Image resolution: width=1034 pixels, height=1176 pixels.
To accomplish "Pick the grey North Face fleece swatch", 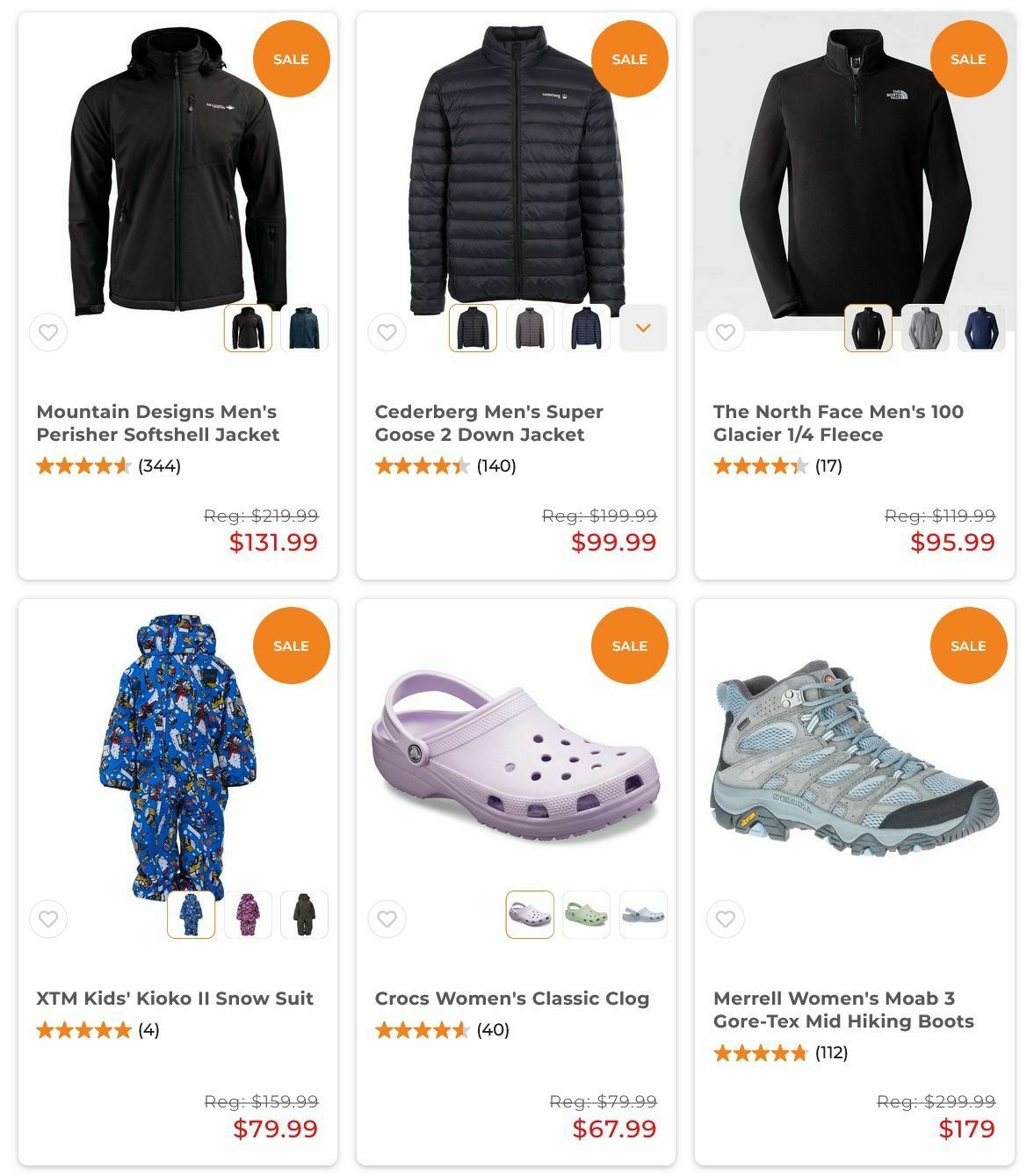I will [x=925, y=328].
